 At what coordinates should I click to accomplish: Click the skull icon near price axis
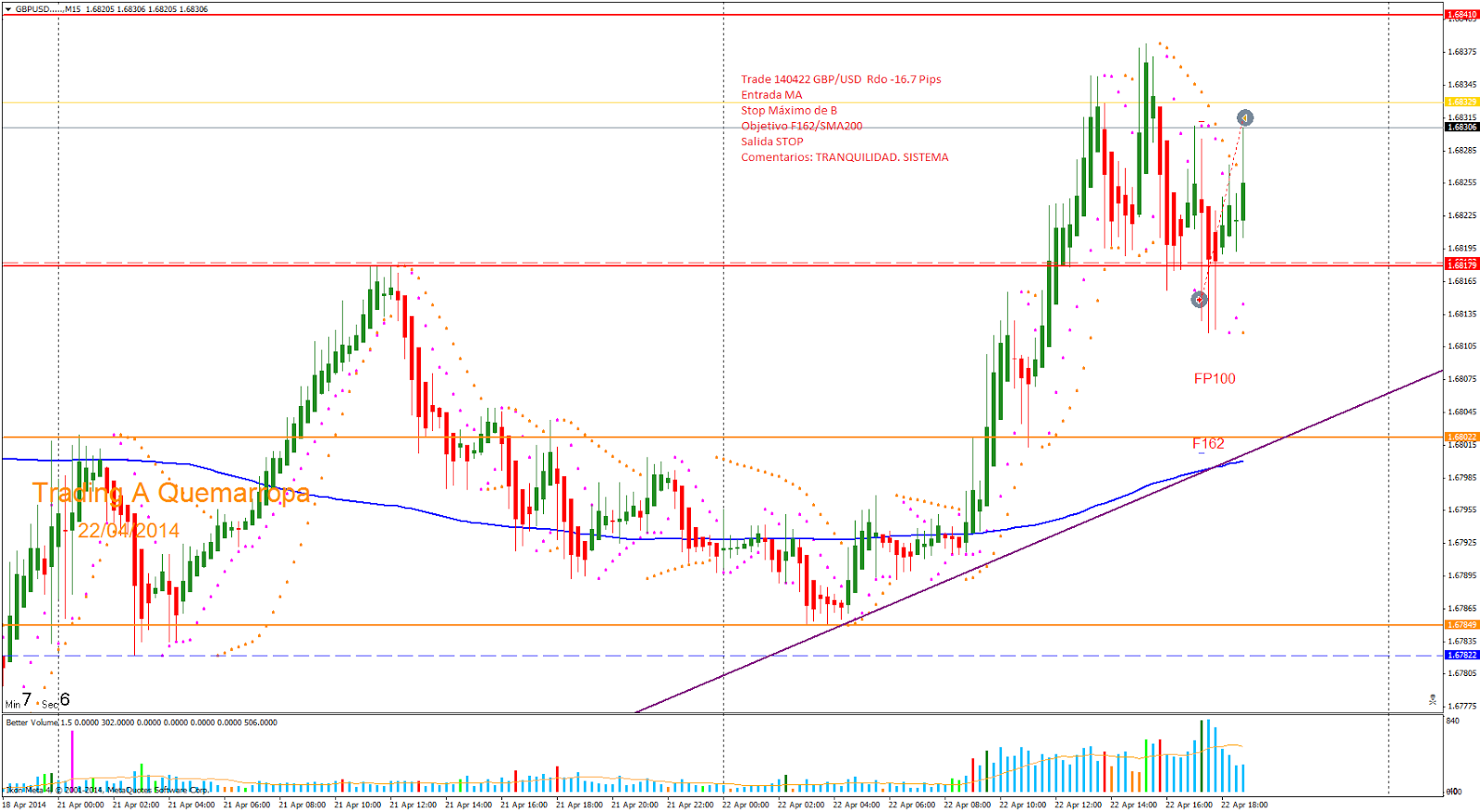tap(1433, 700)
